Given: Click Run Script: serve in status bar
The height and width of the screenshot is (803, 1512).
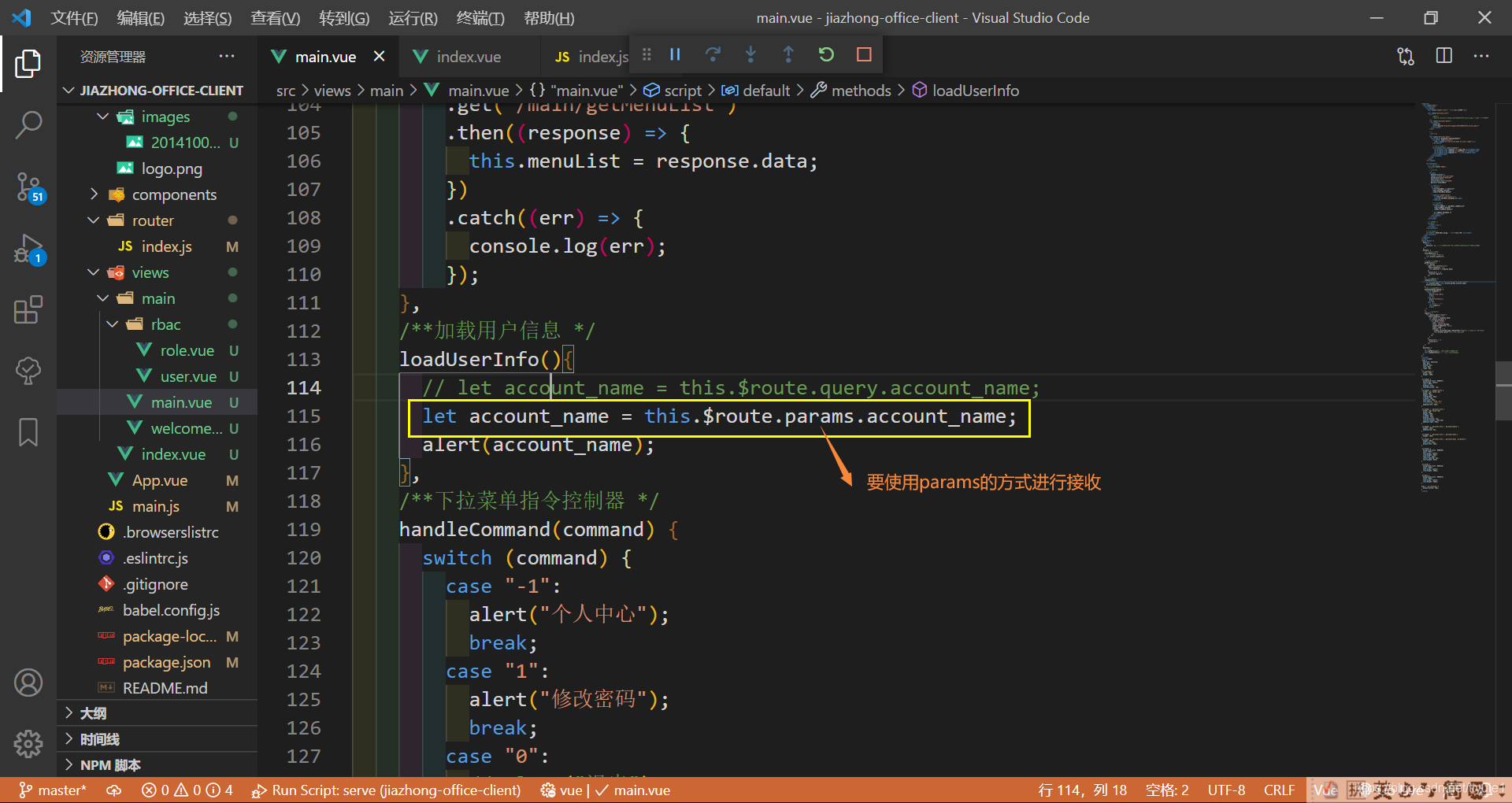Looking at the screenshot, I should (387, 790).
